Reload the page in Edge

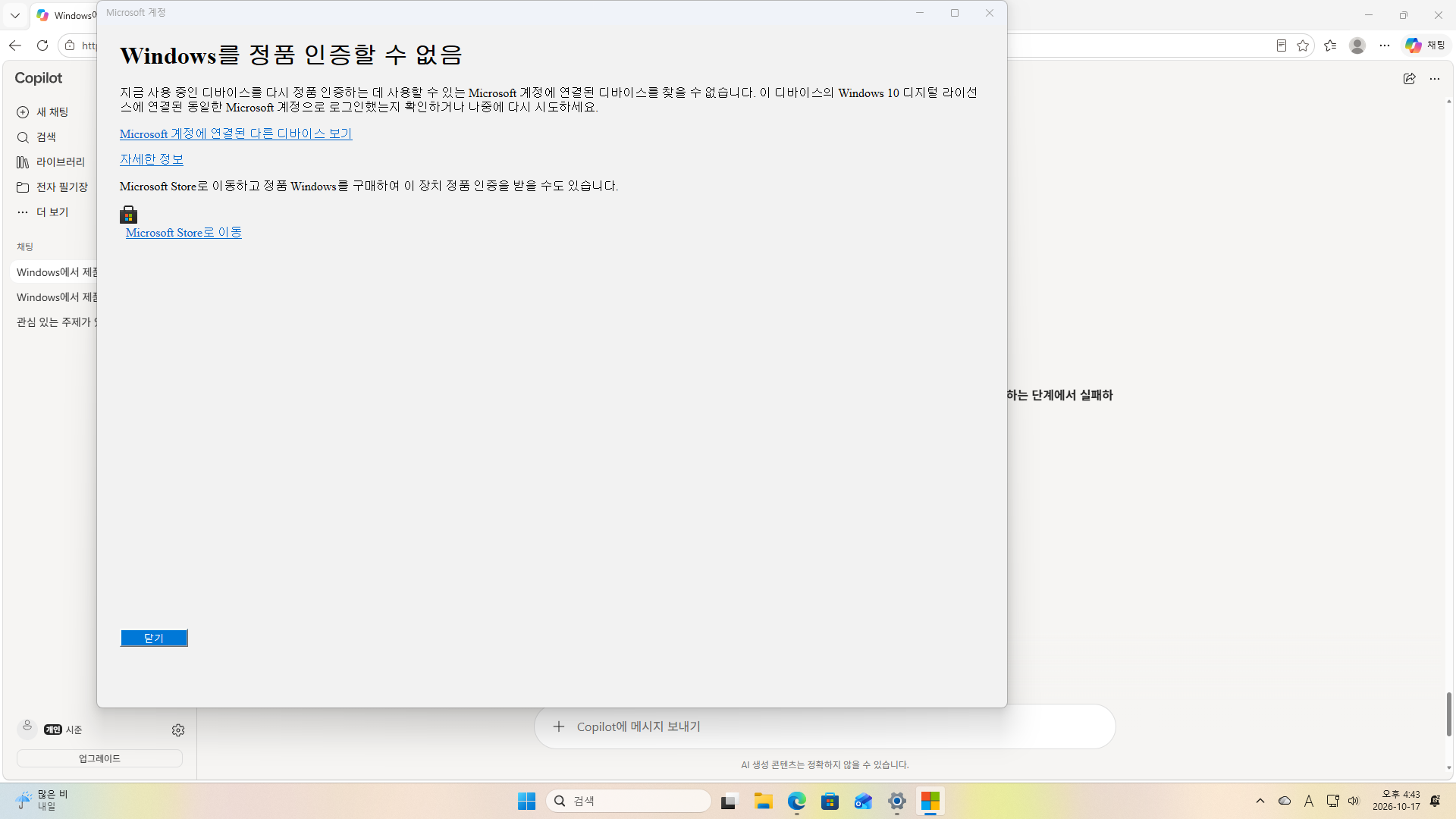42,45
